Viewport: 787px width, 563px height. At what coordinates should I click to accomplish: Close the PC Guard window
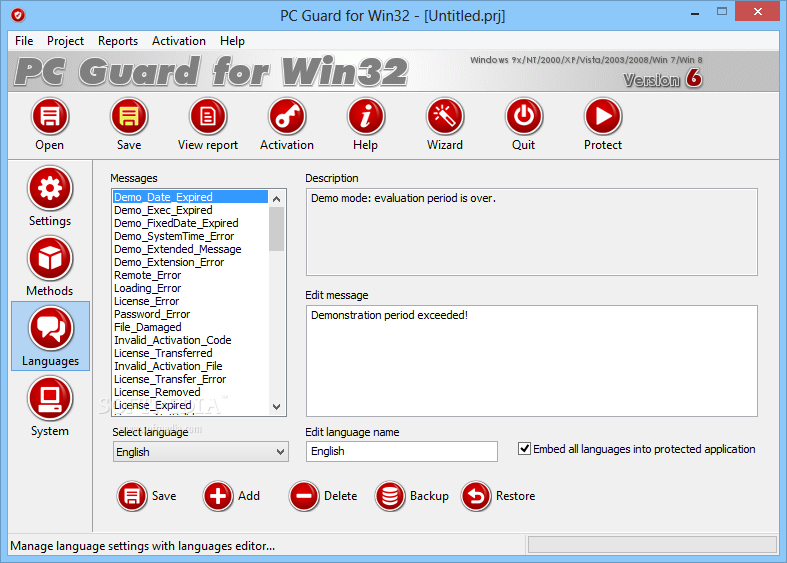(757, 11)
